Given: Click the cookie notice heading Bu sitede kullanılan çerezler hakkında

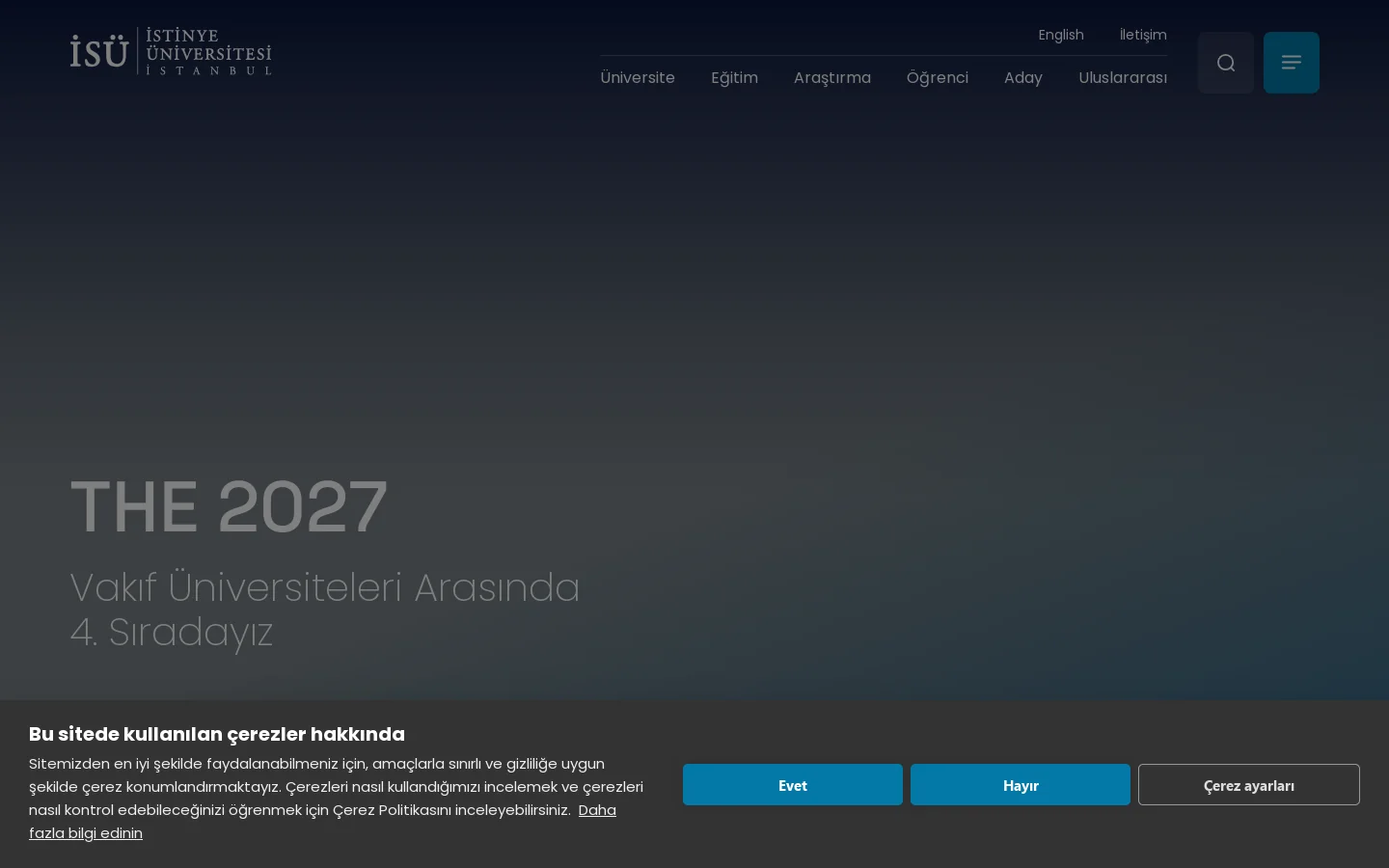Looking at the screenshot, I should point(217,734).
